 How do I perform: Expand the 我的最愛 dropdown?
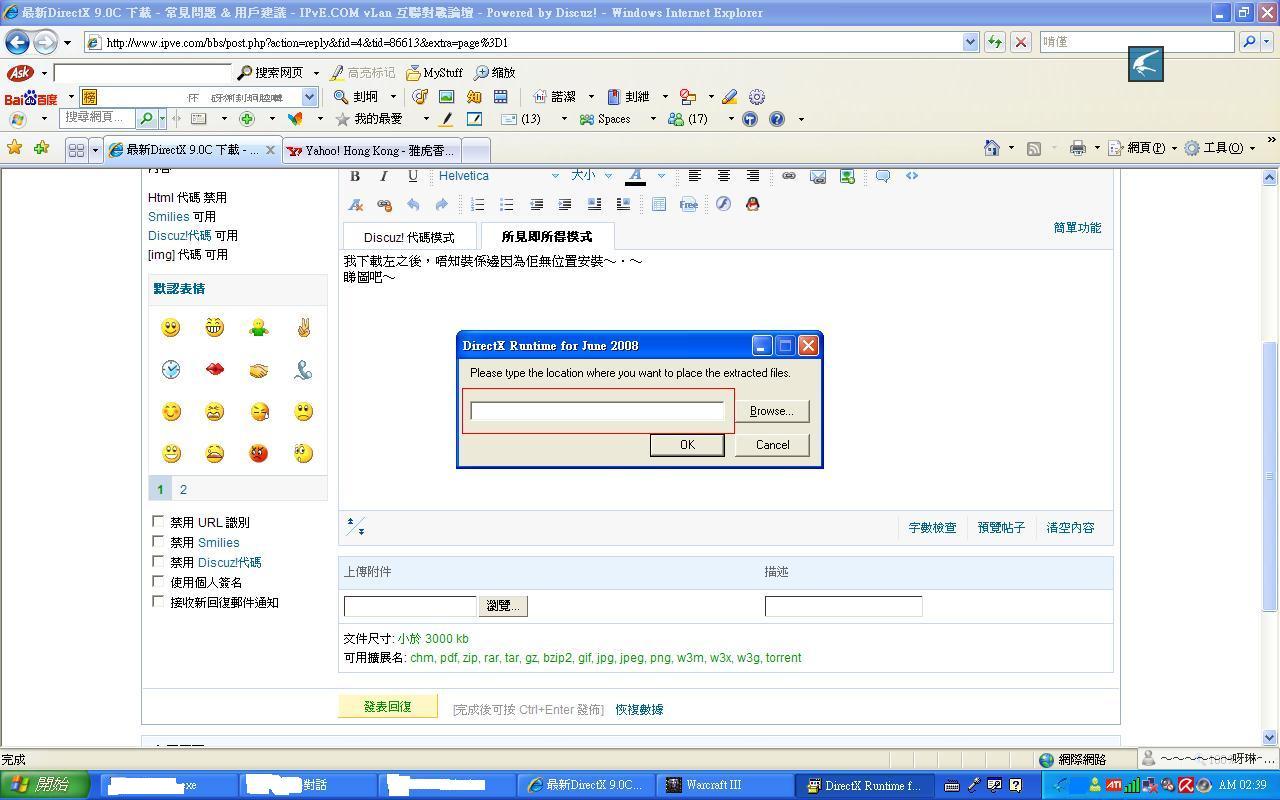click(425, 119)
